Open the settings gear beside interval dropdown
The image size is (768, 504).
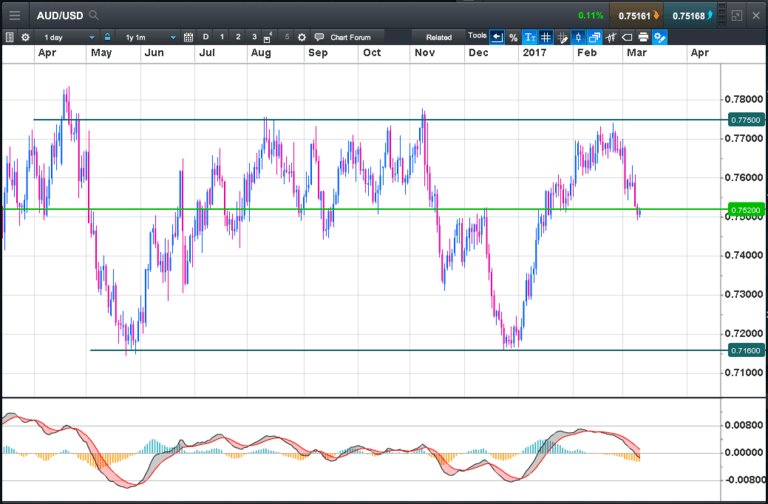pyautogui.click(x=25, y=37)
